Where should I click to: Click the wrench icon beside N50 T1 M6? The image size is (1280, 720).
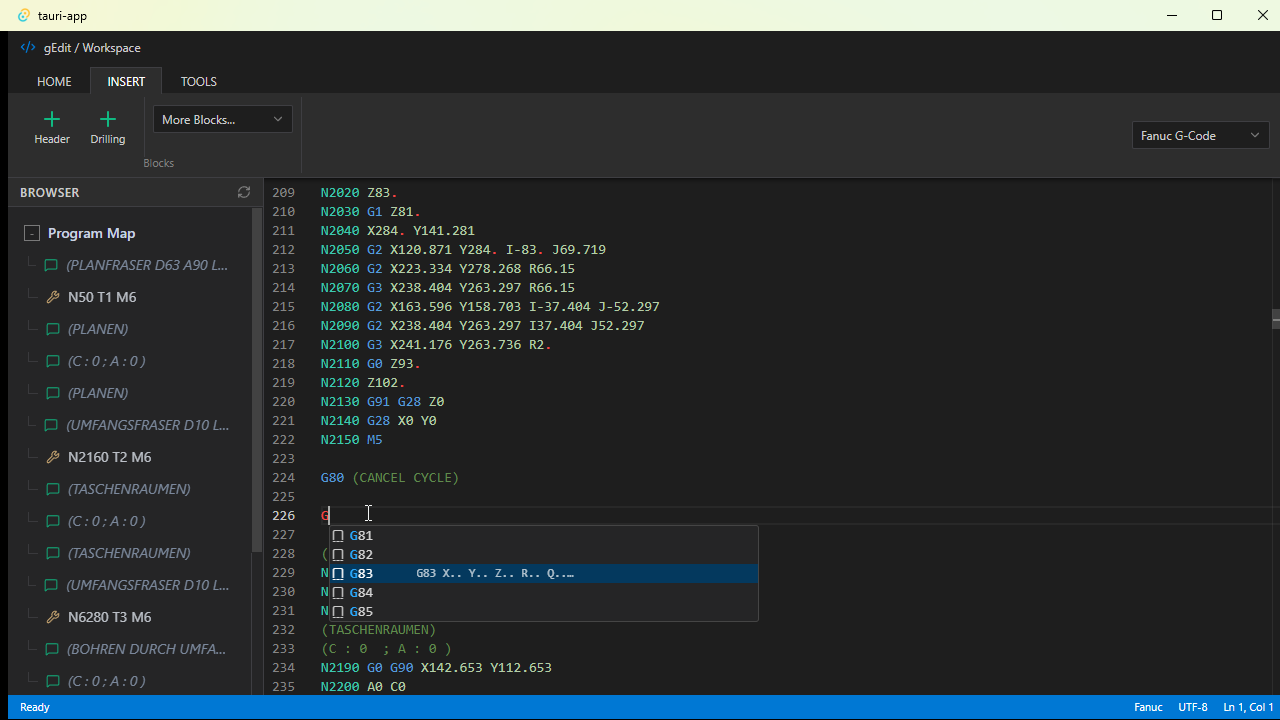(54, 297)
